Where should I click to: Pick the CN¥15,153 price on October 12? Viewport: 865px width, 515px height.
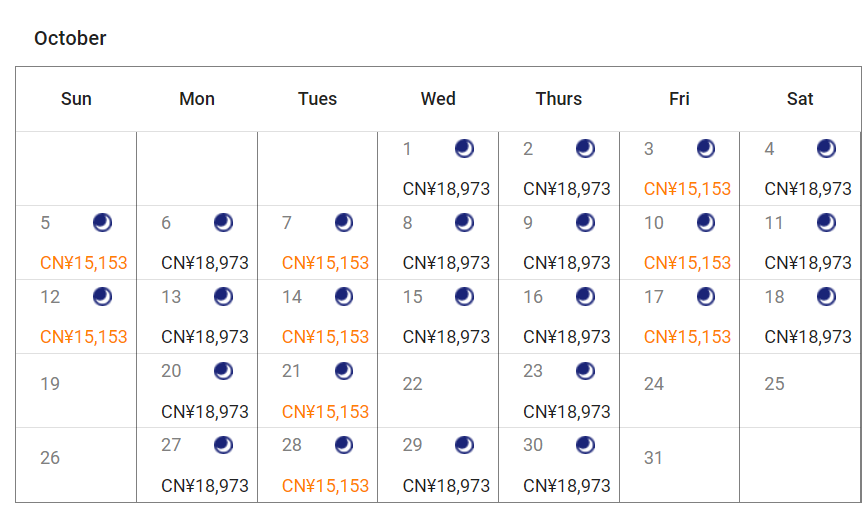(84, 337)
